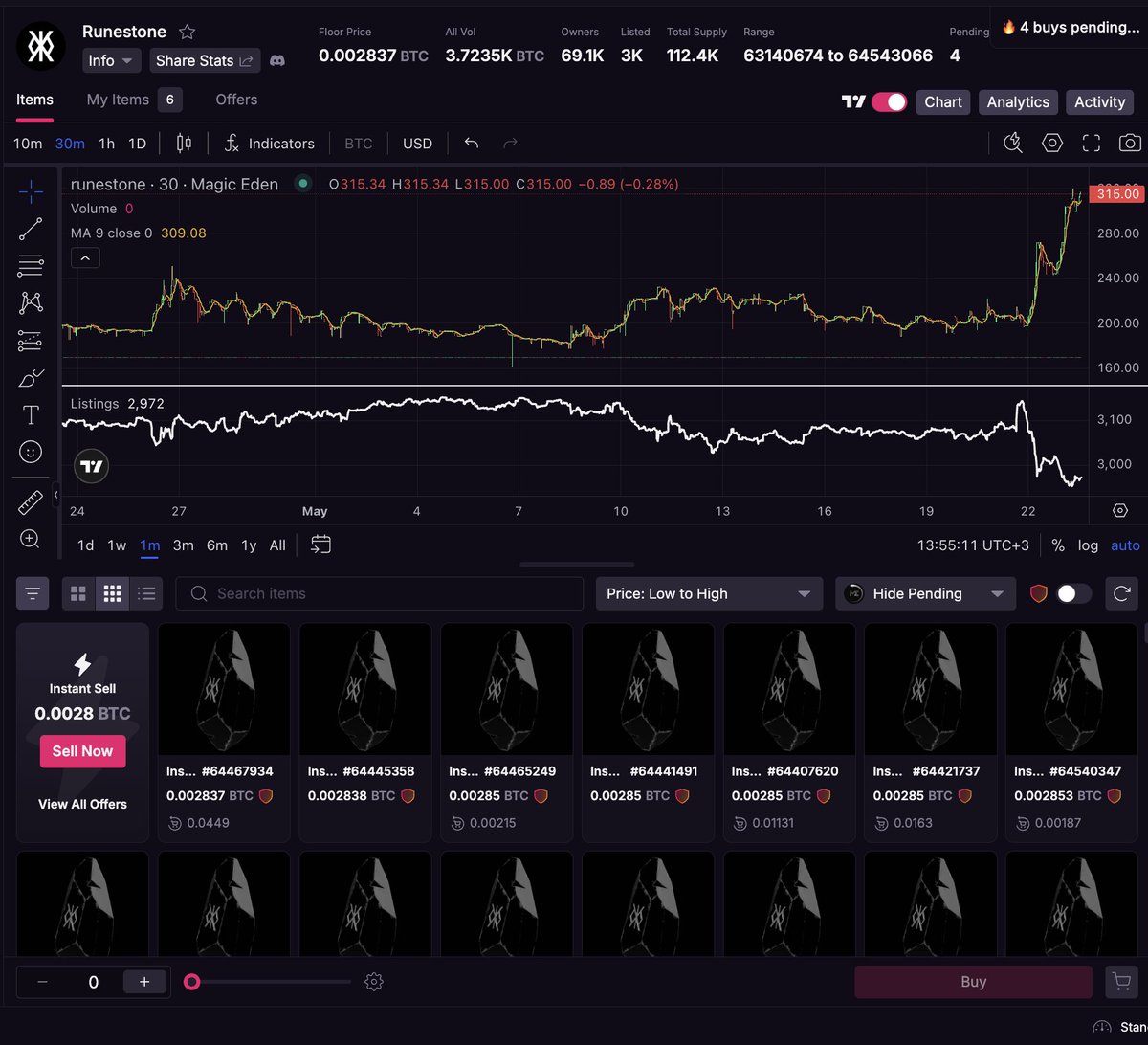Click View All Offers link
This screenshot has height=1045, width=1148.
(x=82, y=804)
